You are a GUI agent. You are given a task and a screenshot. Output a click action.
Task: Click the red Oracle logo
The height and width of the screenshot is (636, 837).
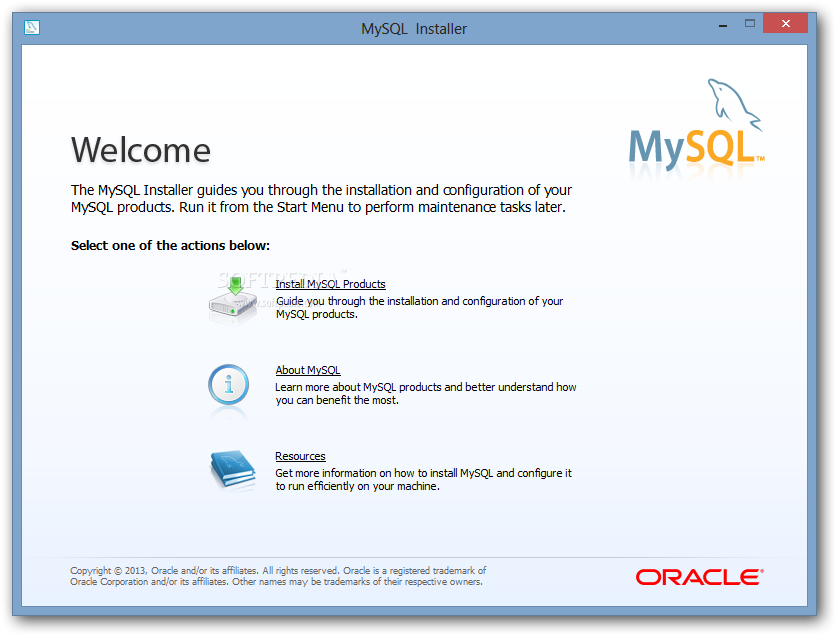[x=700, y=577]
